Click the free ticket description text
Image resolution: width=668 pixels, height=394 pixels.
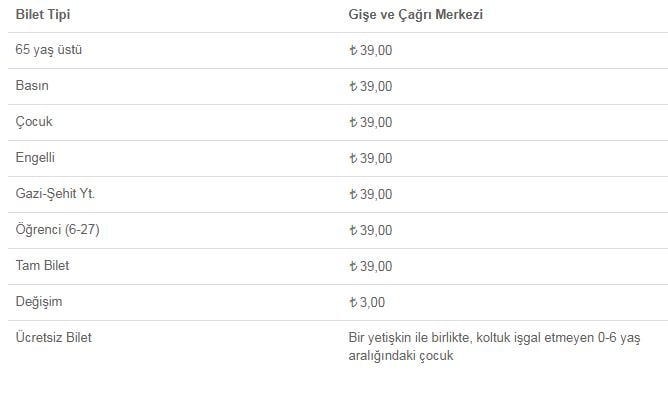(494, 346)
